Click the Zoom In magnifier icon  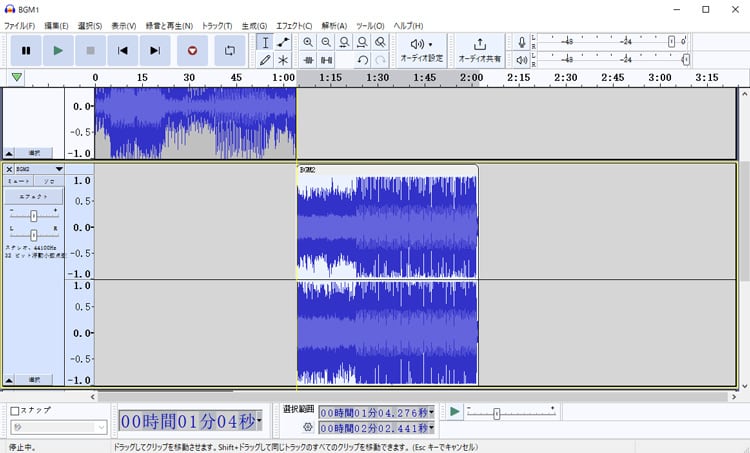[x=308, y=42]
